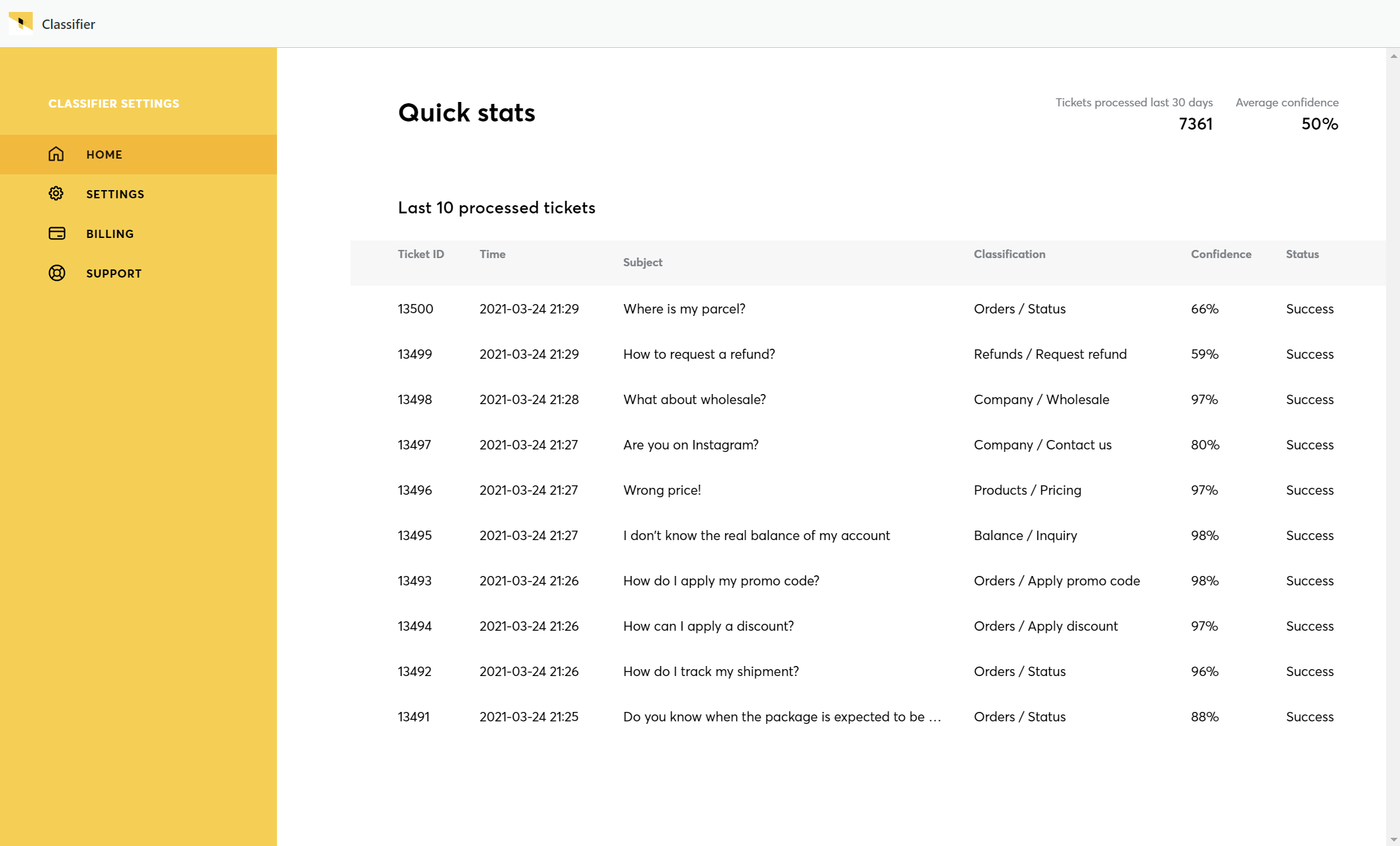Click the Home house icon in sidebar

click(x=57, y=154)
